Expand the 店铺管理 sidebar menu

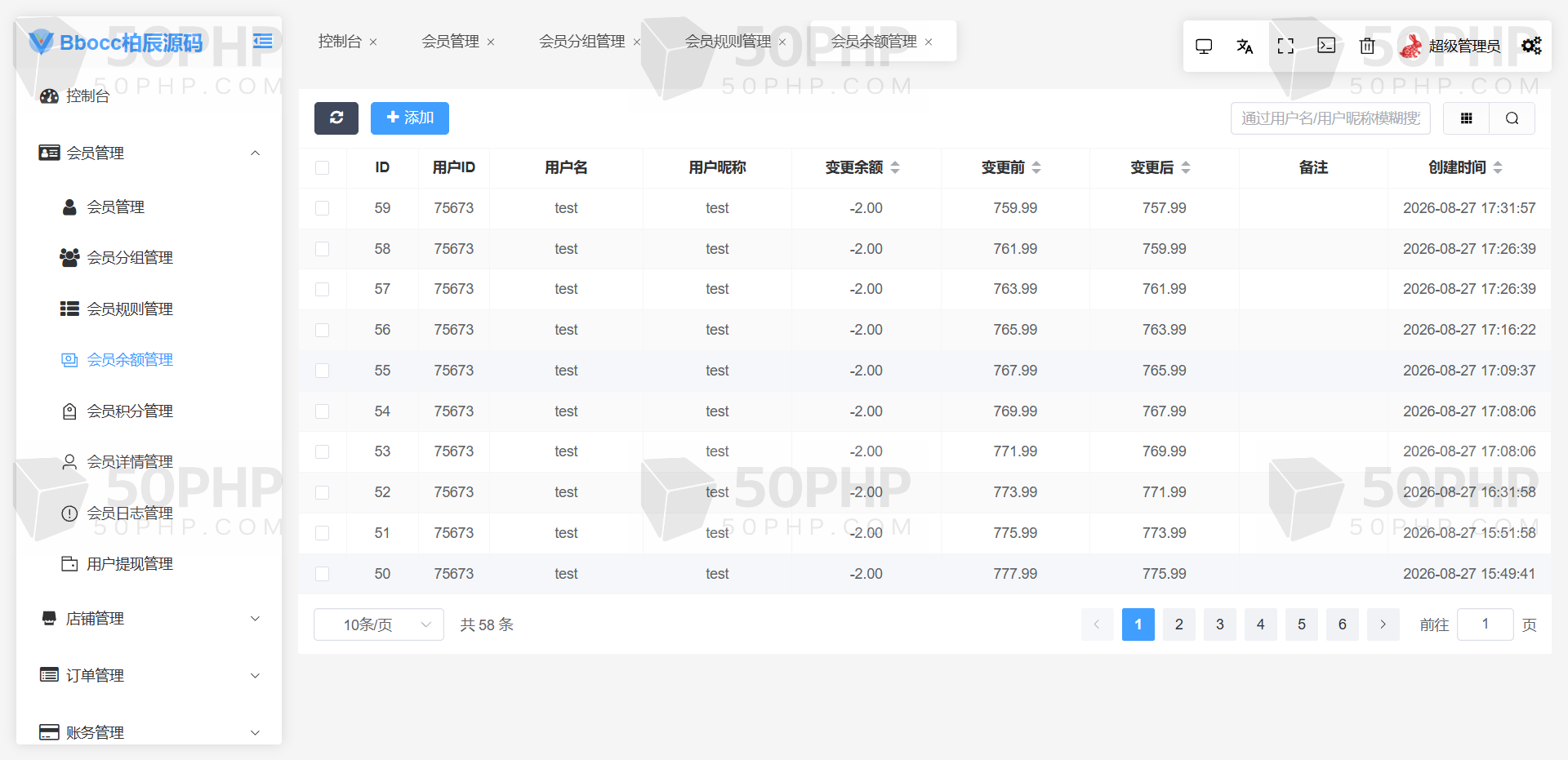coord(149,619)
